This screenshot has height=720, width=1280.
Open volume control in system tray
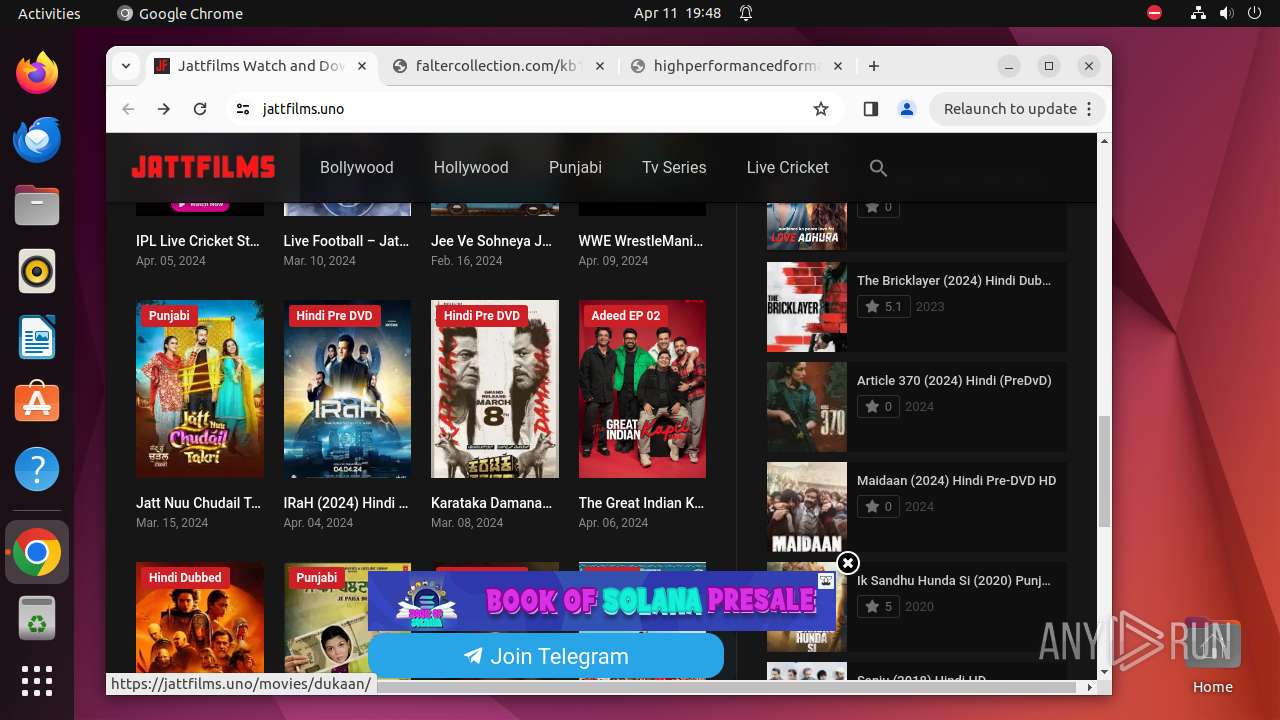pyautogui.click(x=1226, y=13)
